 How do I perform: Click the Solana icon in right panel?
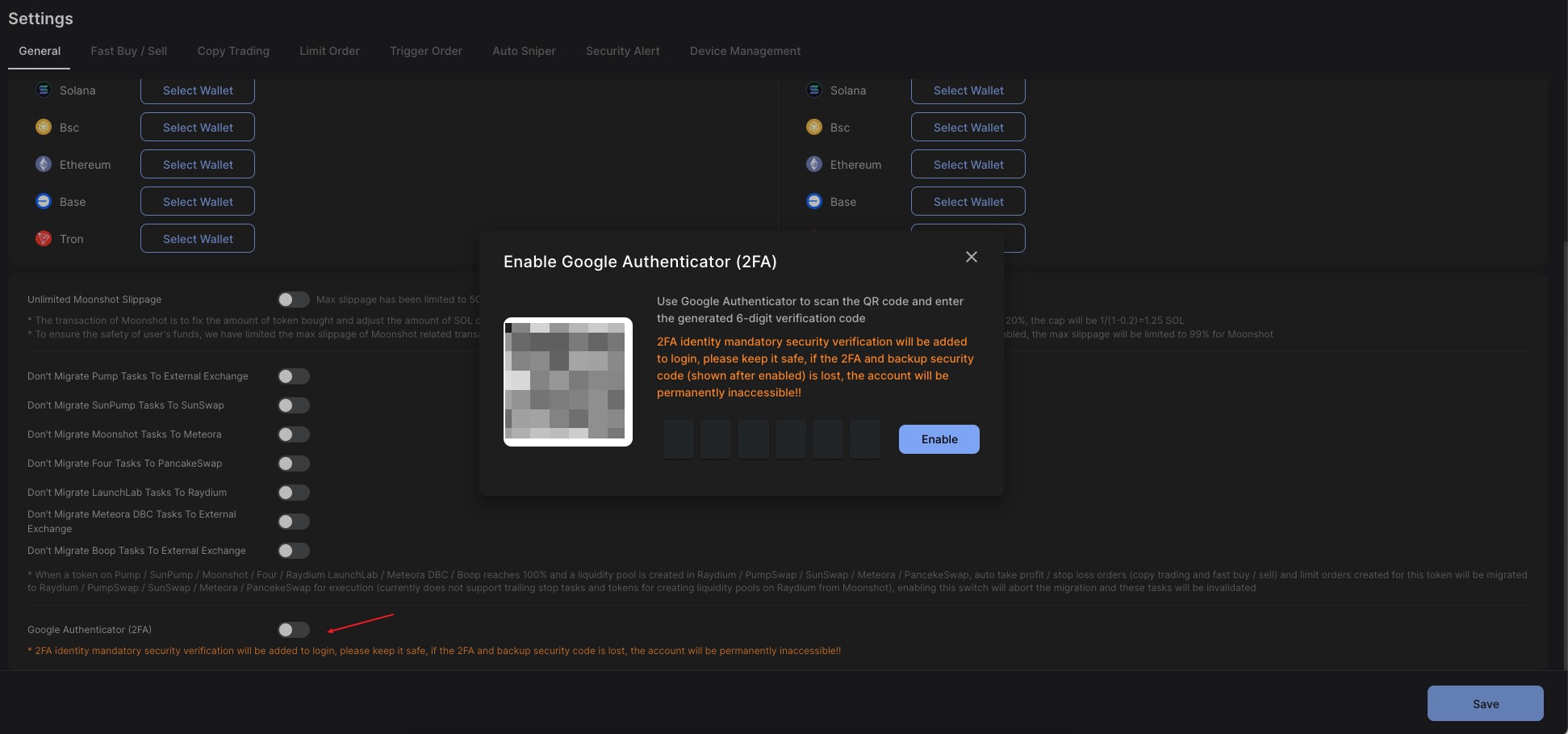[814, 90]
